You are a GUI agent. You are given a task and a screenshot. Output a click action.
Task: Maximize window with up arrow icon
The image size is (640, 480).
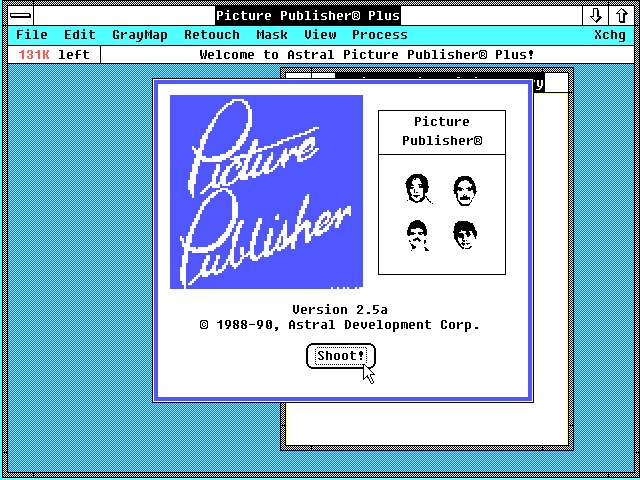[x=621, y=16]
